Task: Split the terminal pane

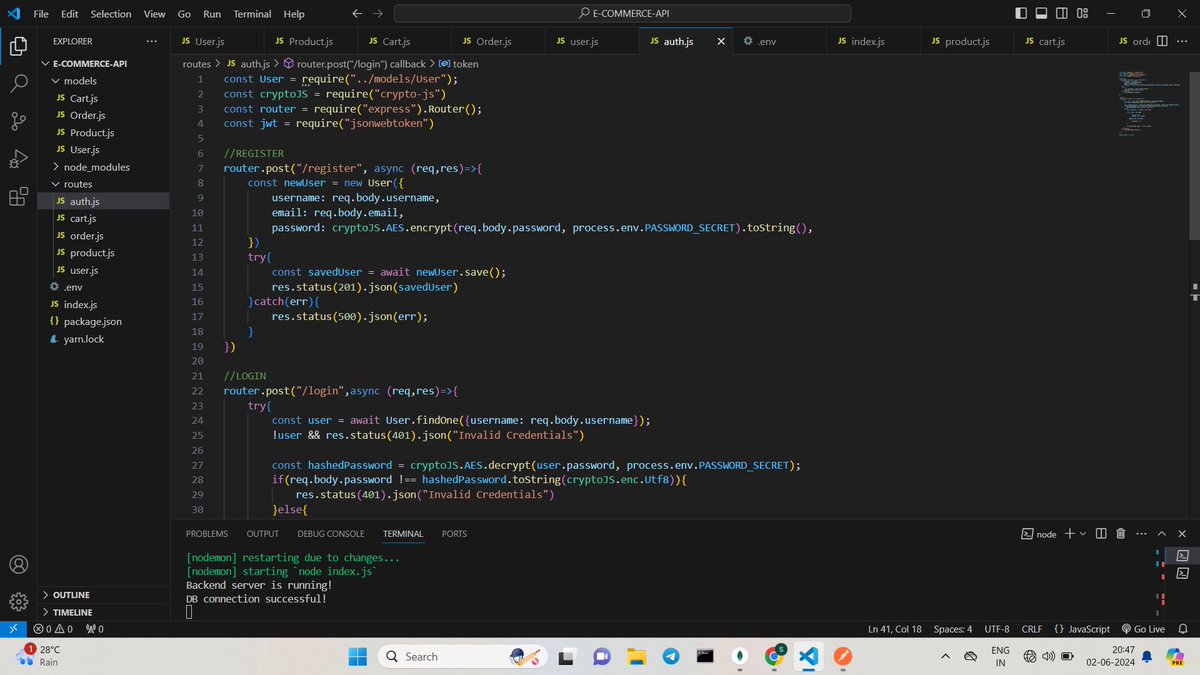Action: tap(1100, 534)
